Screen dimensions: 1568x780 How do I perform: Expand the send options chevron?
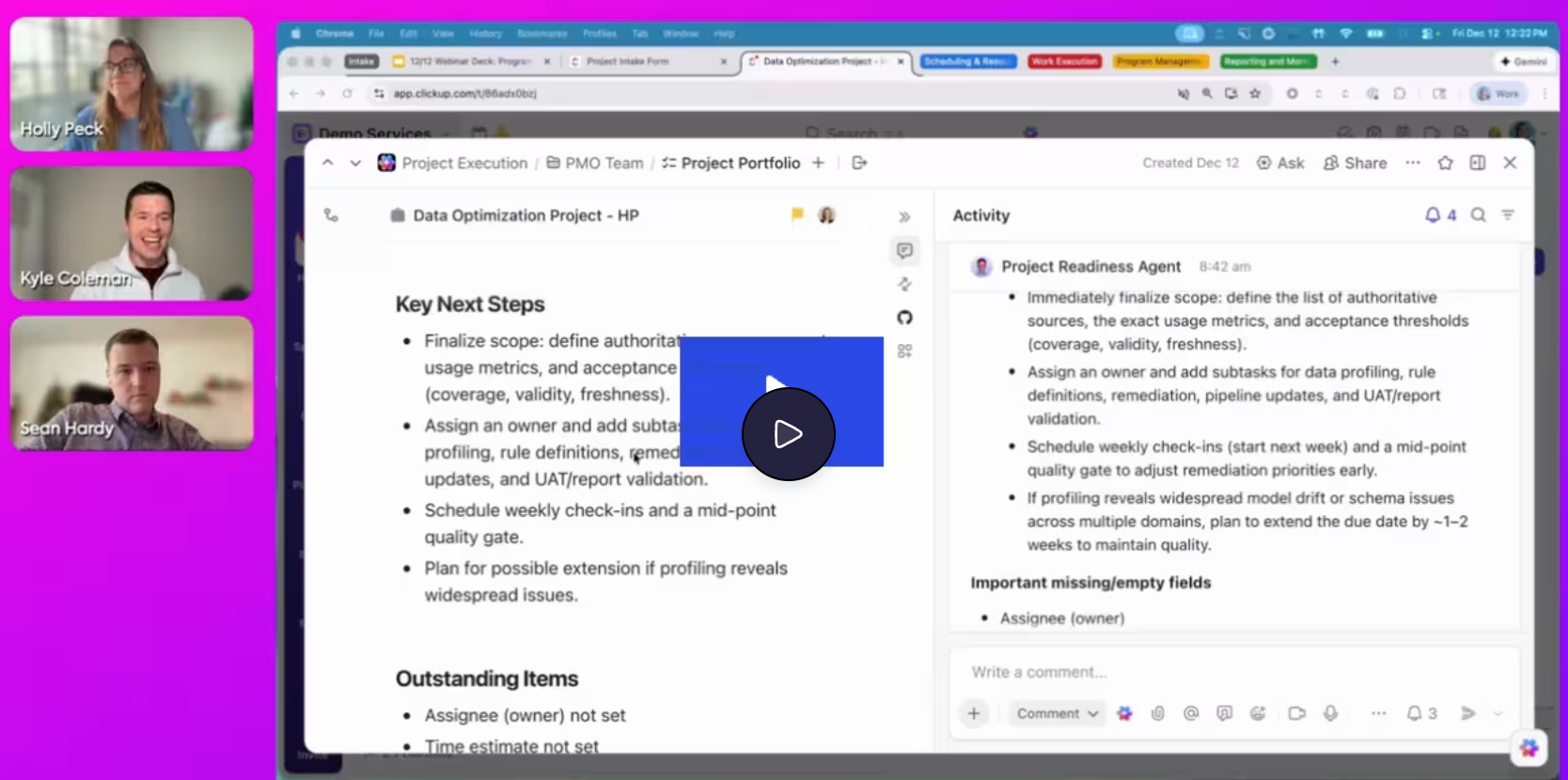(1497, 713)
